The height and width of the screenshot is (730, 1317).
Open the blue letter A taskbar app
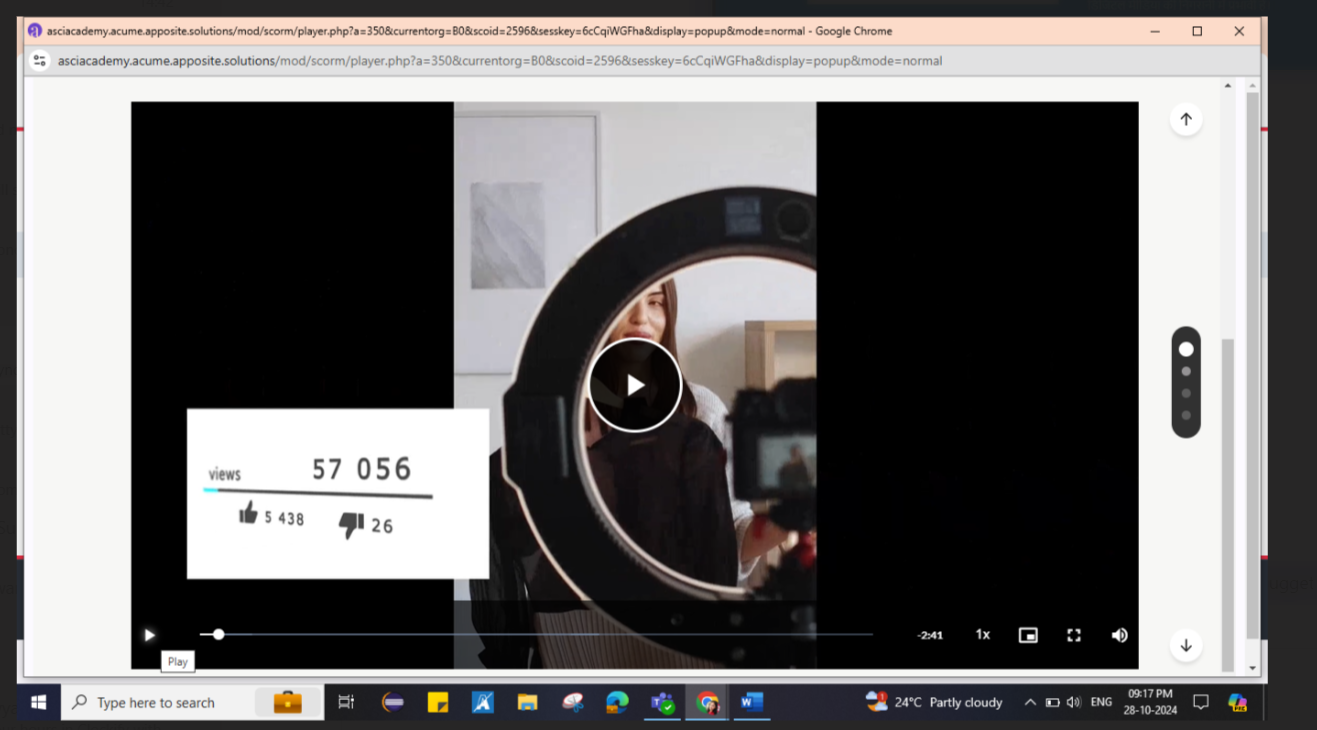click(483, 702)
